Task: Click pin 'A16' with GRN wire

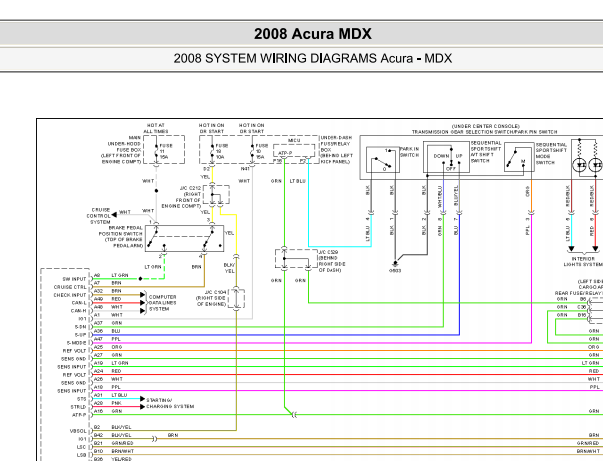Action: coord(98,411)
